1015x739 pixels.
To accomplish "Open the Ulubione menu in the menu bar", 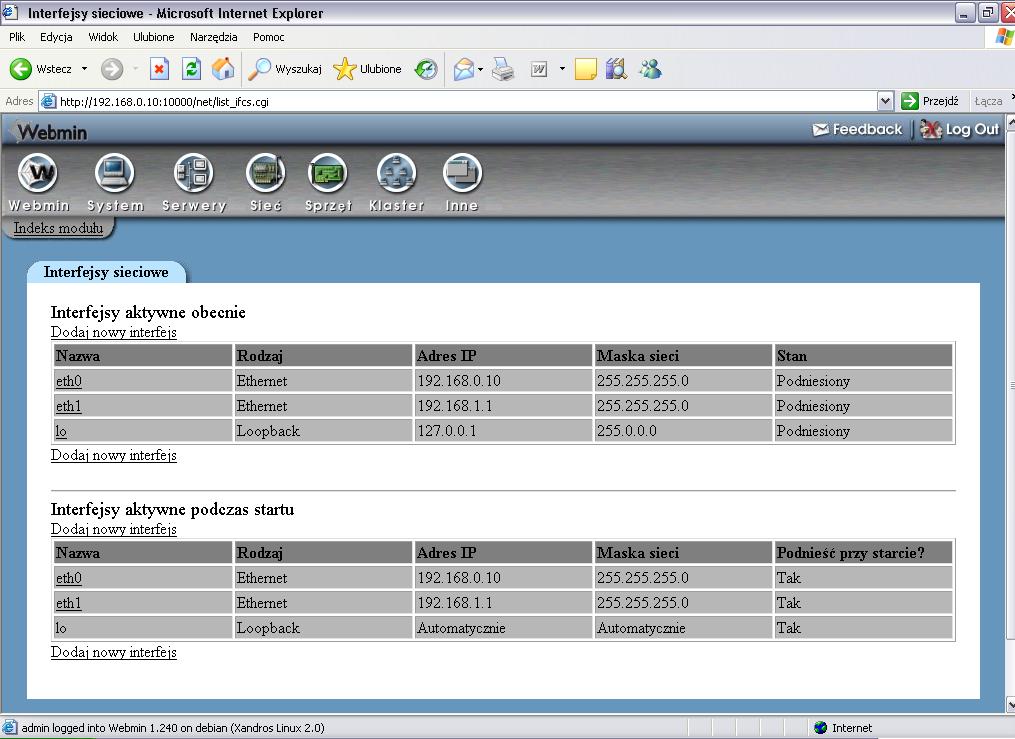I will point(153,37).
